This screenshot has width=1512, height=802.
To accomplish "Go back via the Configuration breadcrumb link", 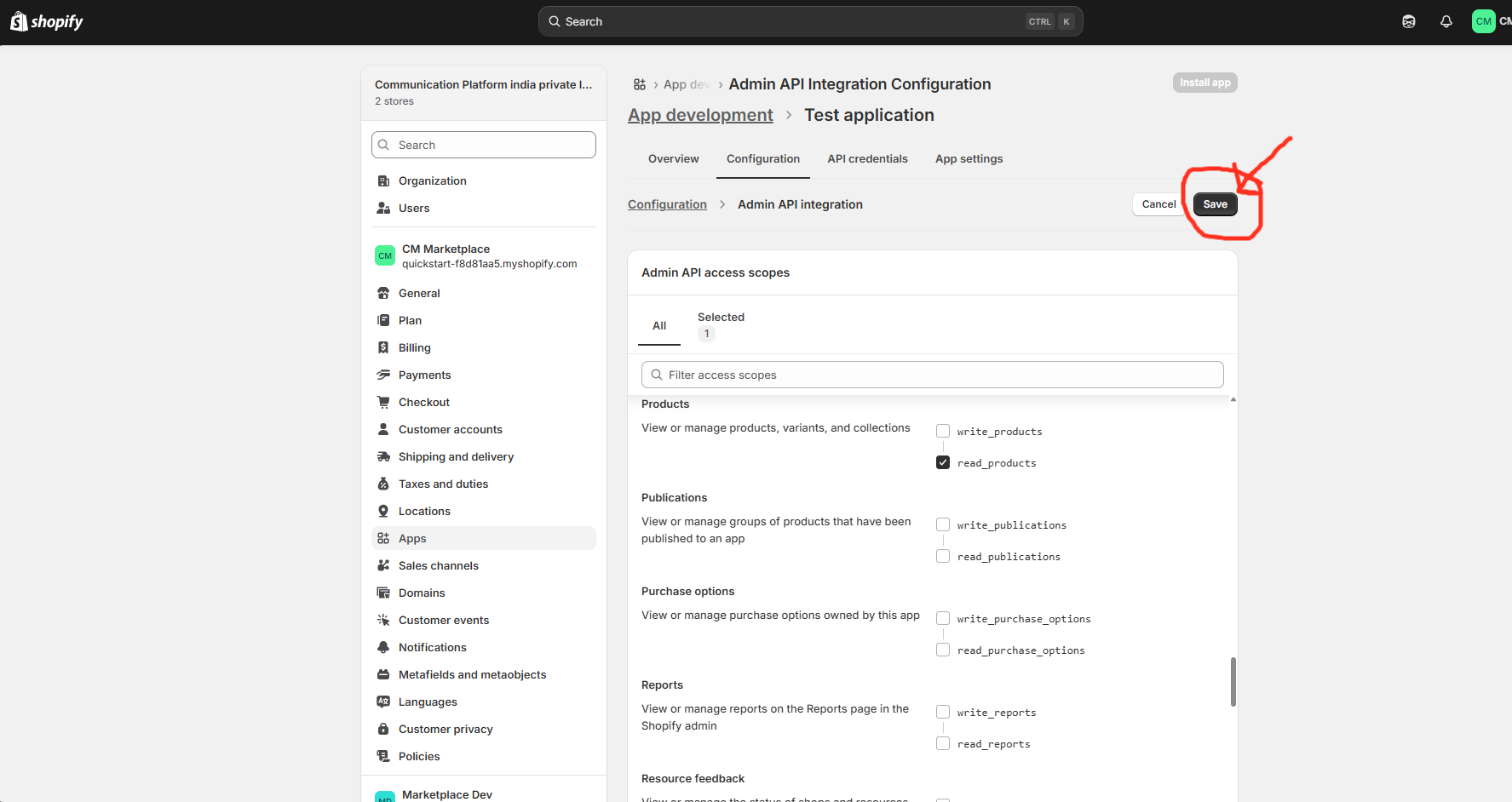I will click(667, 204).
